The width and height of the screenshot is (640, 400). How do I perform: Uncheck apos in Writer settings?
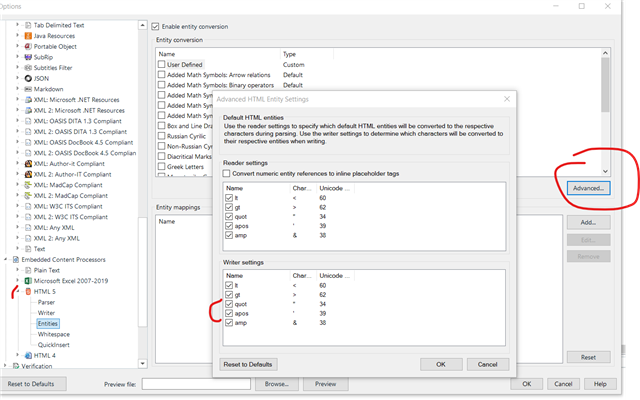click(229, 313)
